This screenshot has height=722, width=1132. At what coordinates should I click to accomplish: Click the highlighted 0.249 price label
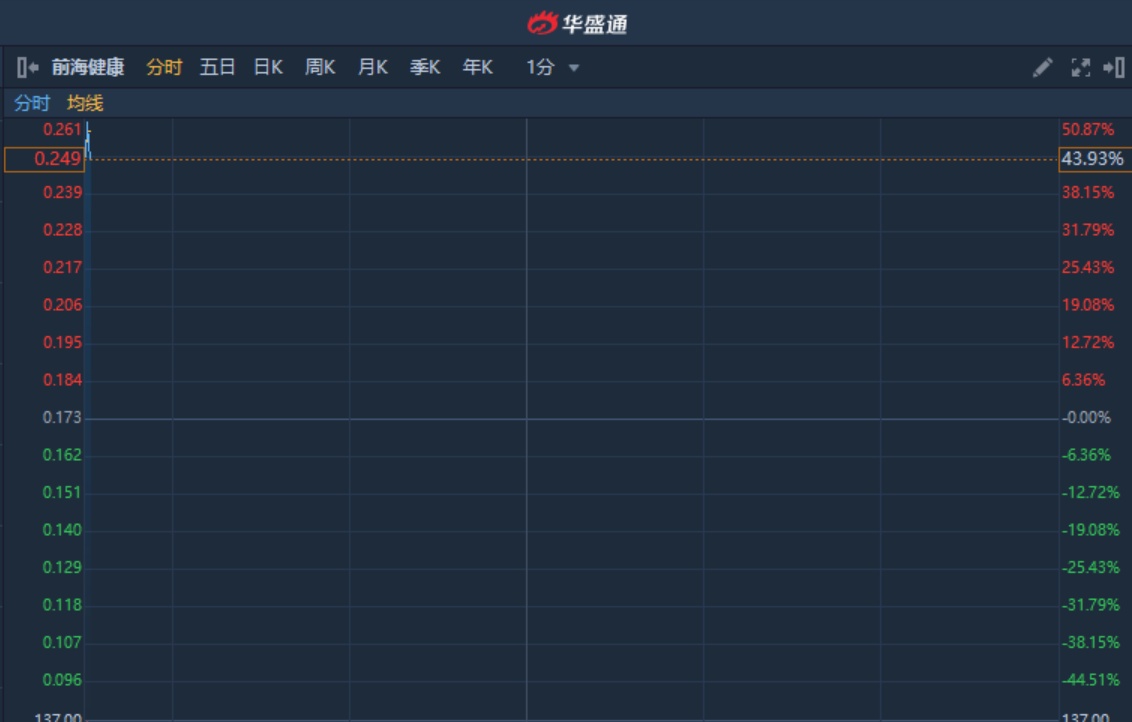point(45,160)
